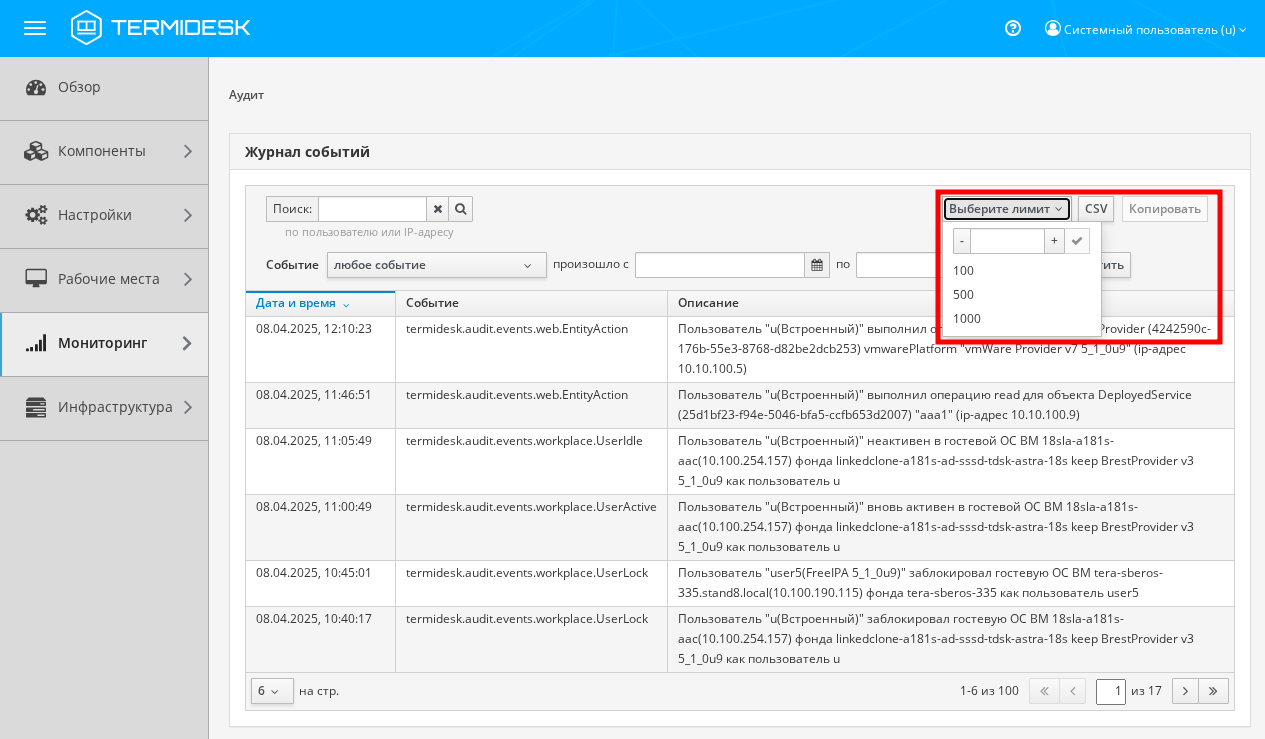
Task: Expand the Компоненты sidebar section
Action: [x=104, y=151]
